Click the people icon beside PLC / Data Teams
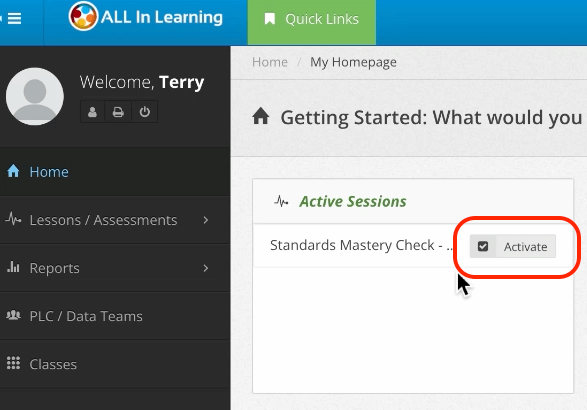This screenshot has width=587, height=410. 13,315
